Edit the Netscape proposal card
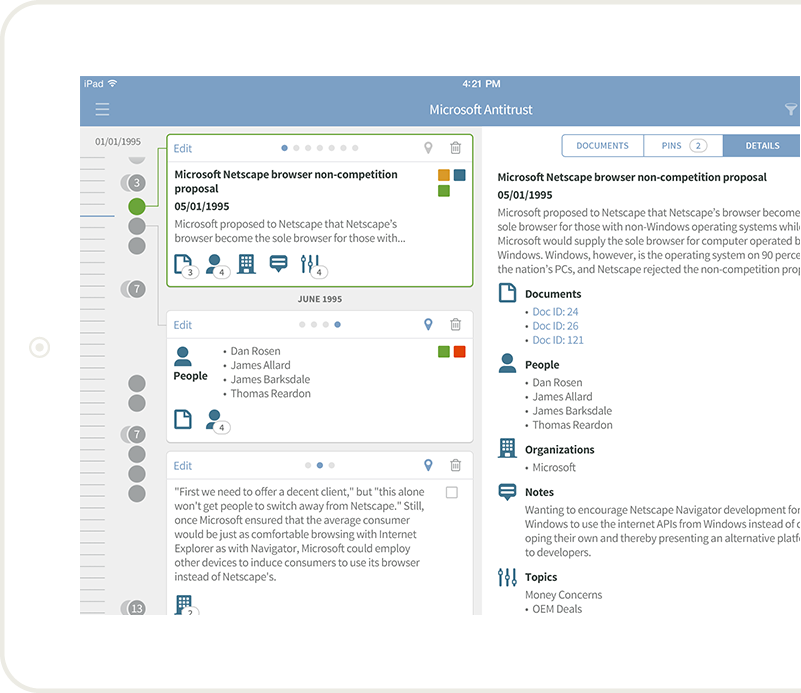801x693 pixels. pyautogui.click(x=182, y=149)
